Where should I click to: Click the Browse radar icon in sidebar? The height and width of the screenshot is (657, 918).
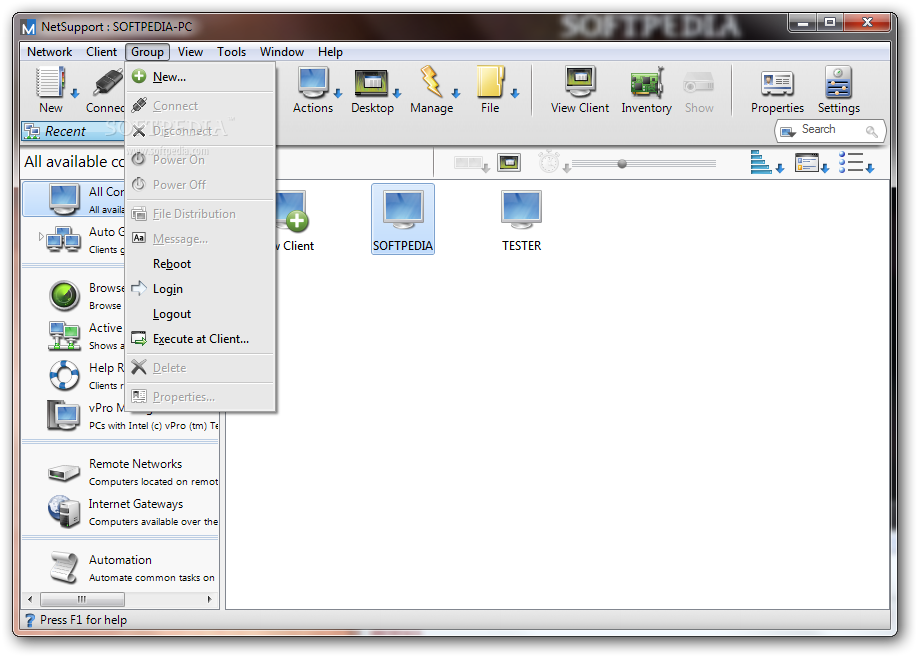[64, 295]
